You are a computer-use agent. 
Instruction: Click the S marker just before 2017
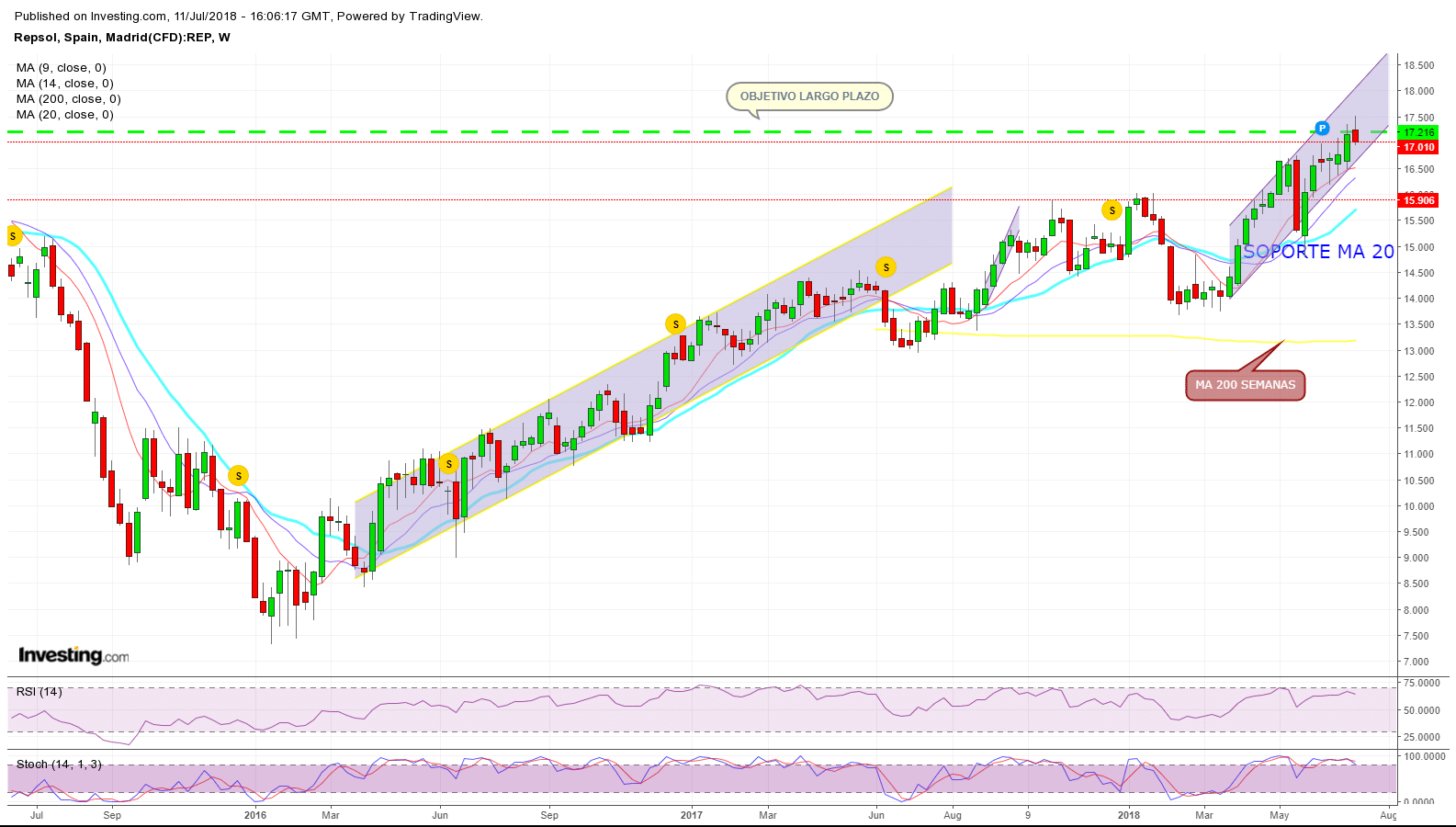click(x=675, y=323)
